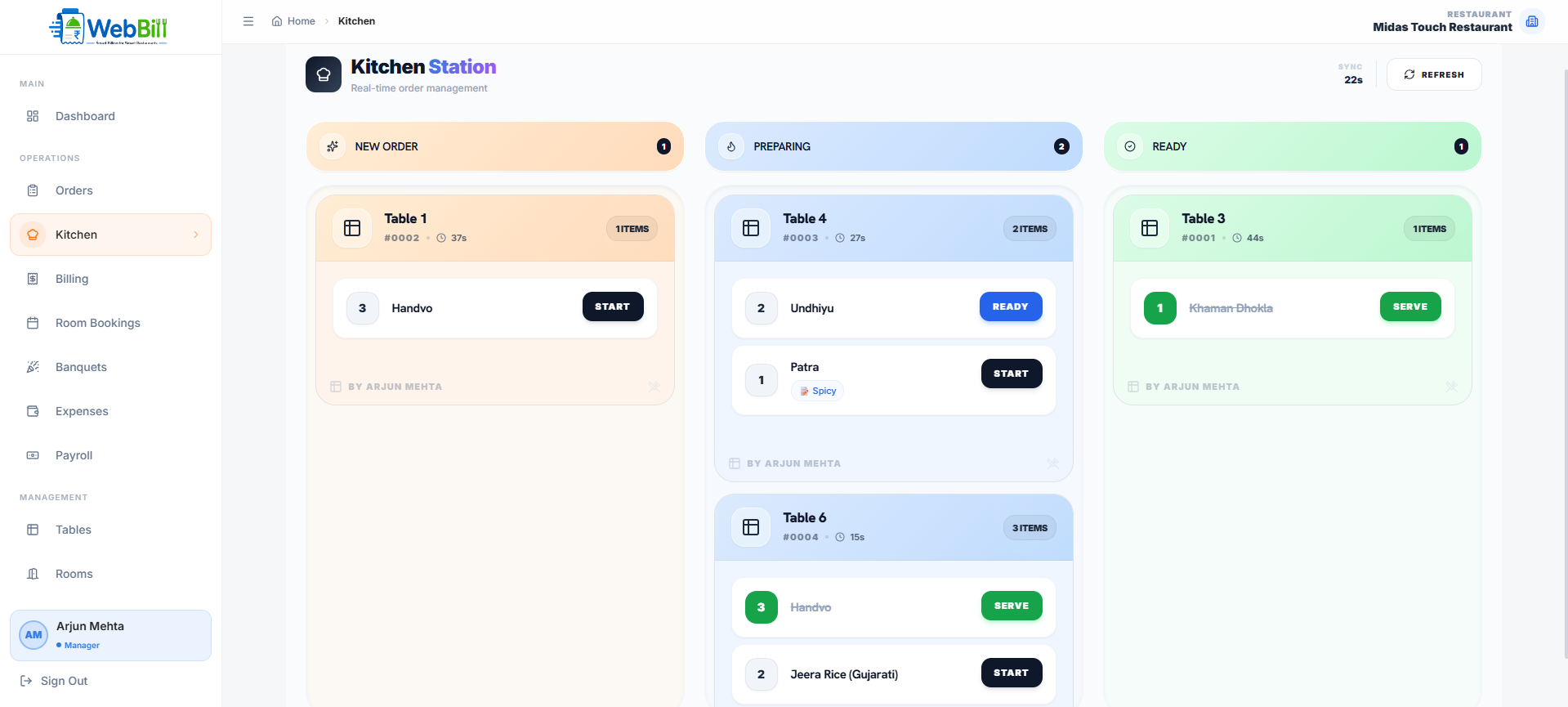Click the checkmark icon in Ready header
1568x707 pixels.
(x=1130, y=146)
